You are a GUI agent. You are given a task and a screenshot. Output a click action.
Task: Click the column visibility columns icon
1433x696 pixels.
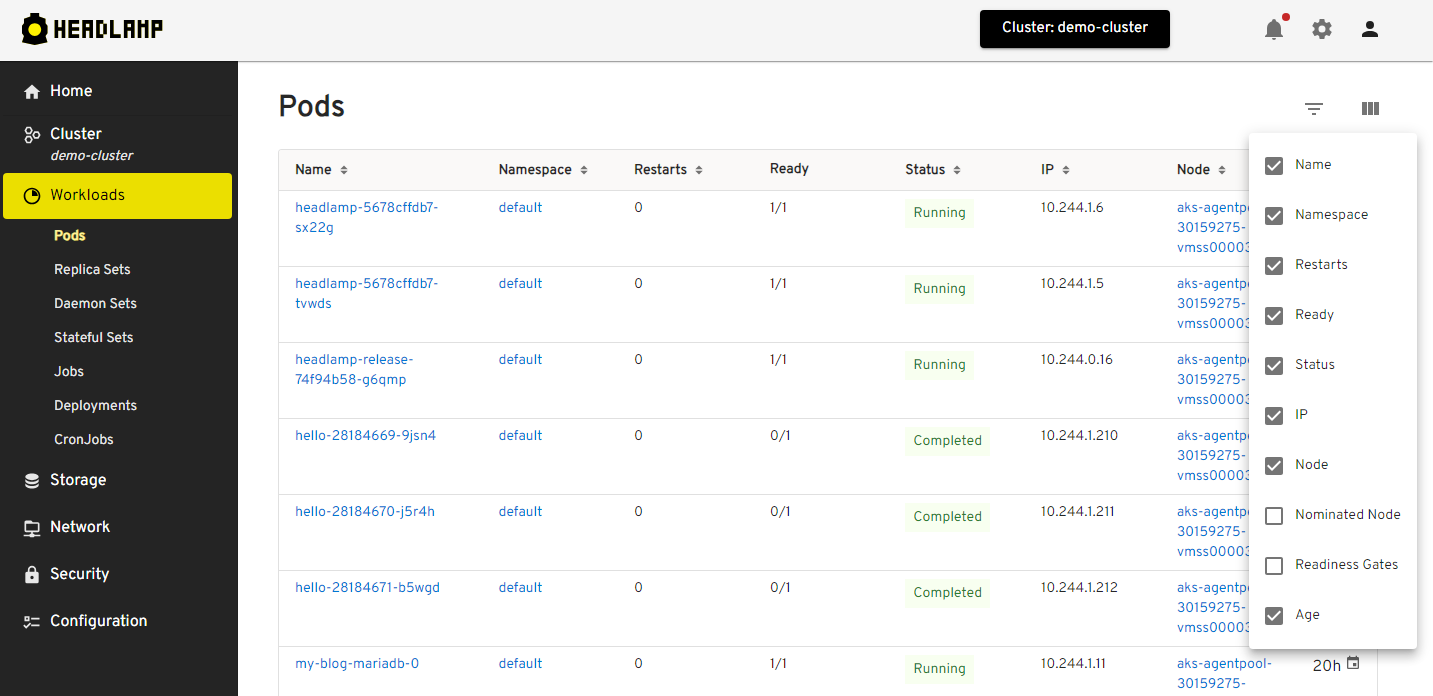click(x=1370, y=108)
